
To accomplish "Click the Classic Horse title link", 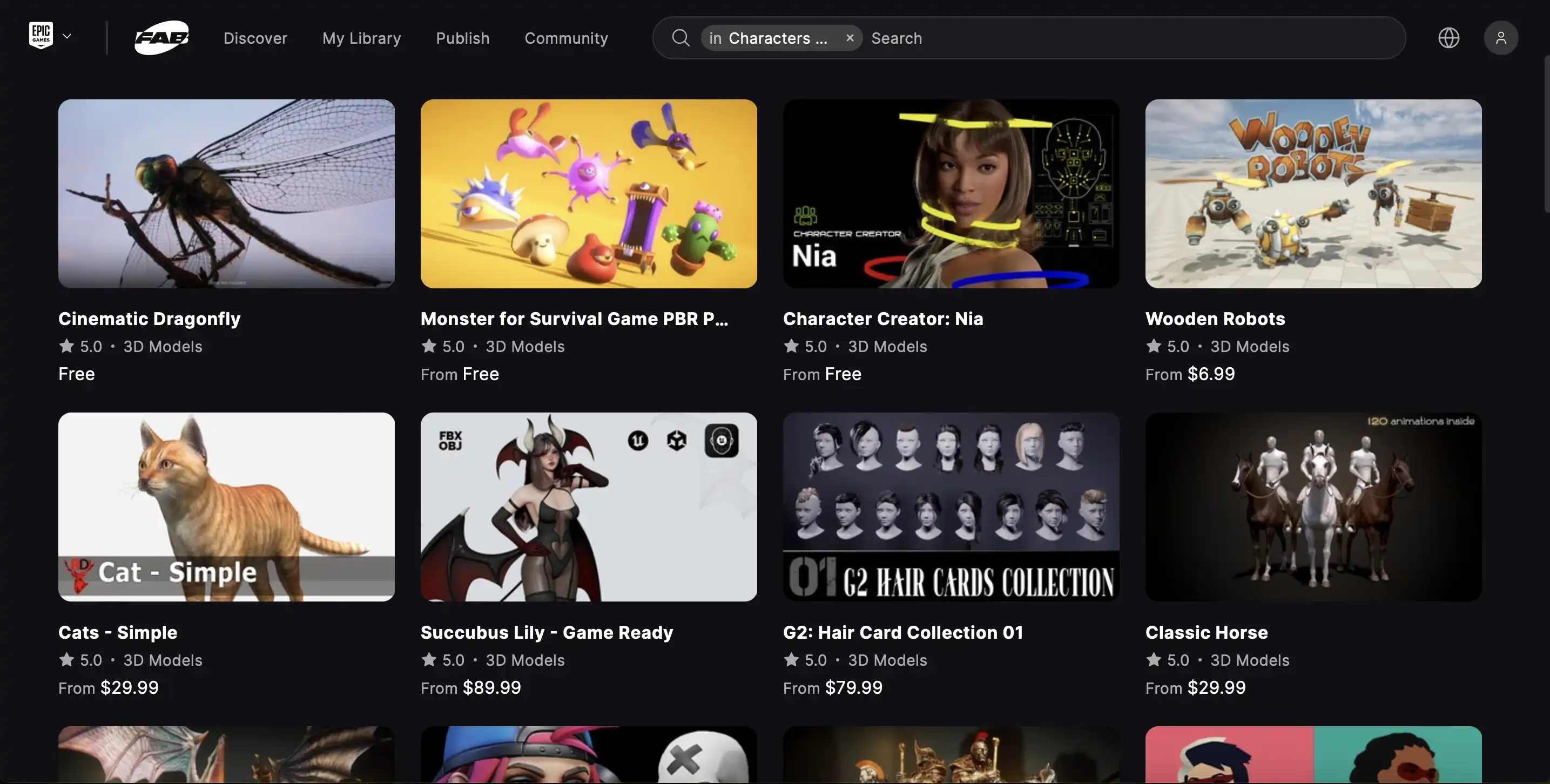I will click(1207, 632).
